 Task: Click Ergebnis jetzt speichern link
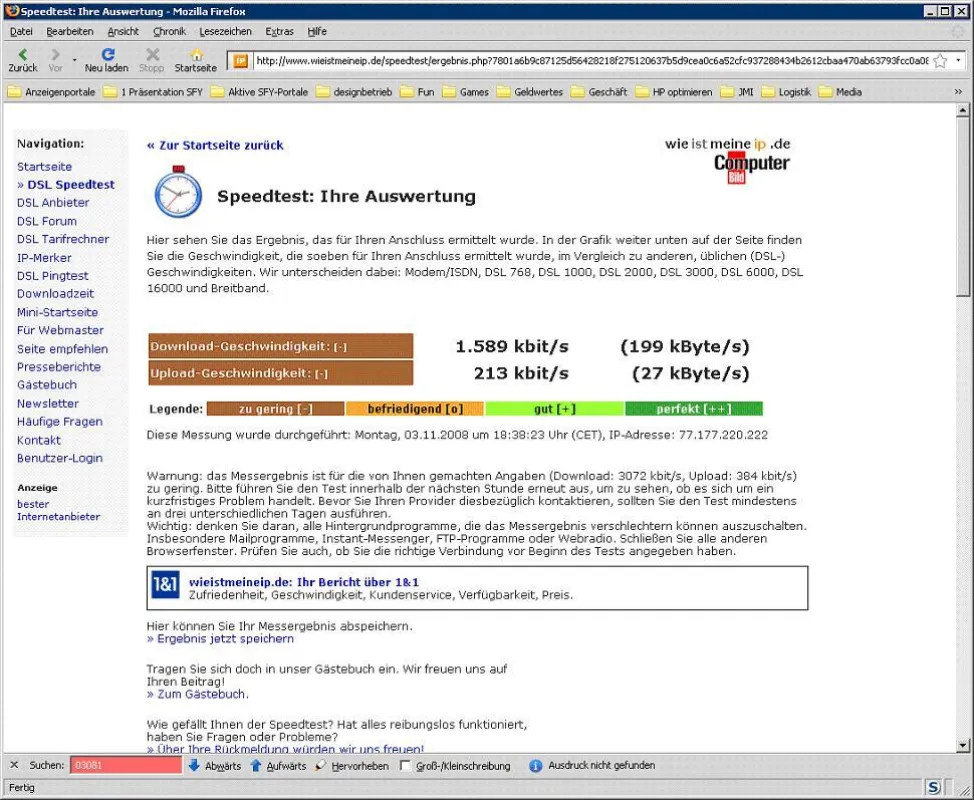[220, 639]
